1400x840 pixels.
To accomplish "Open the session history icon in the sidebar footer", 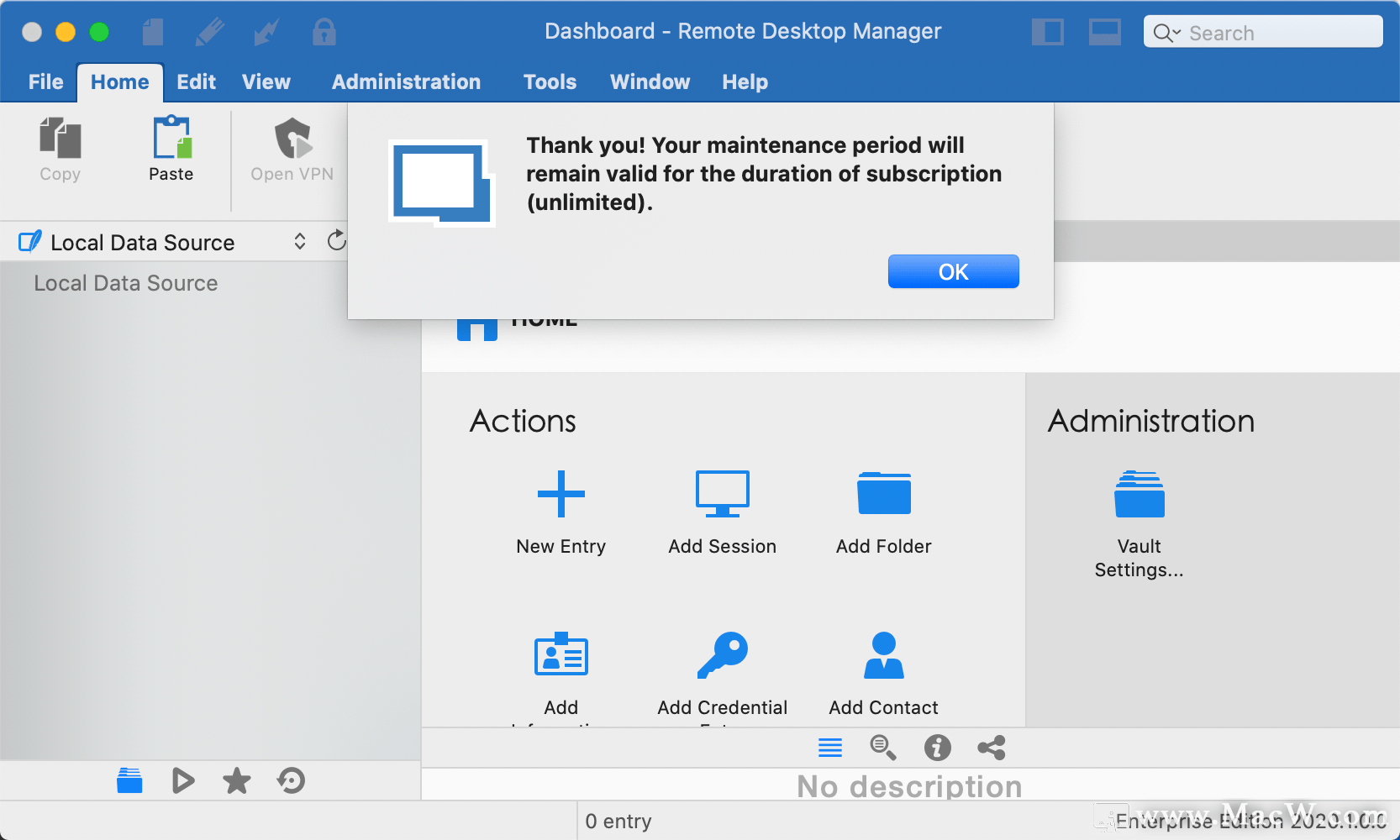I will pos(290,780).
